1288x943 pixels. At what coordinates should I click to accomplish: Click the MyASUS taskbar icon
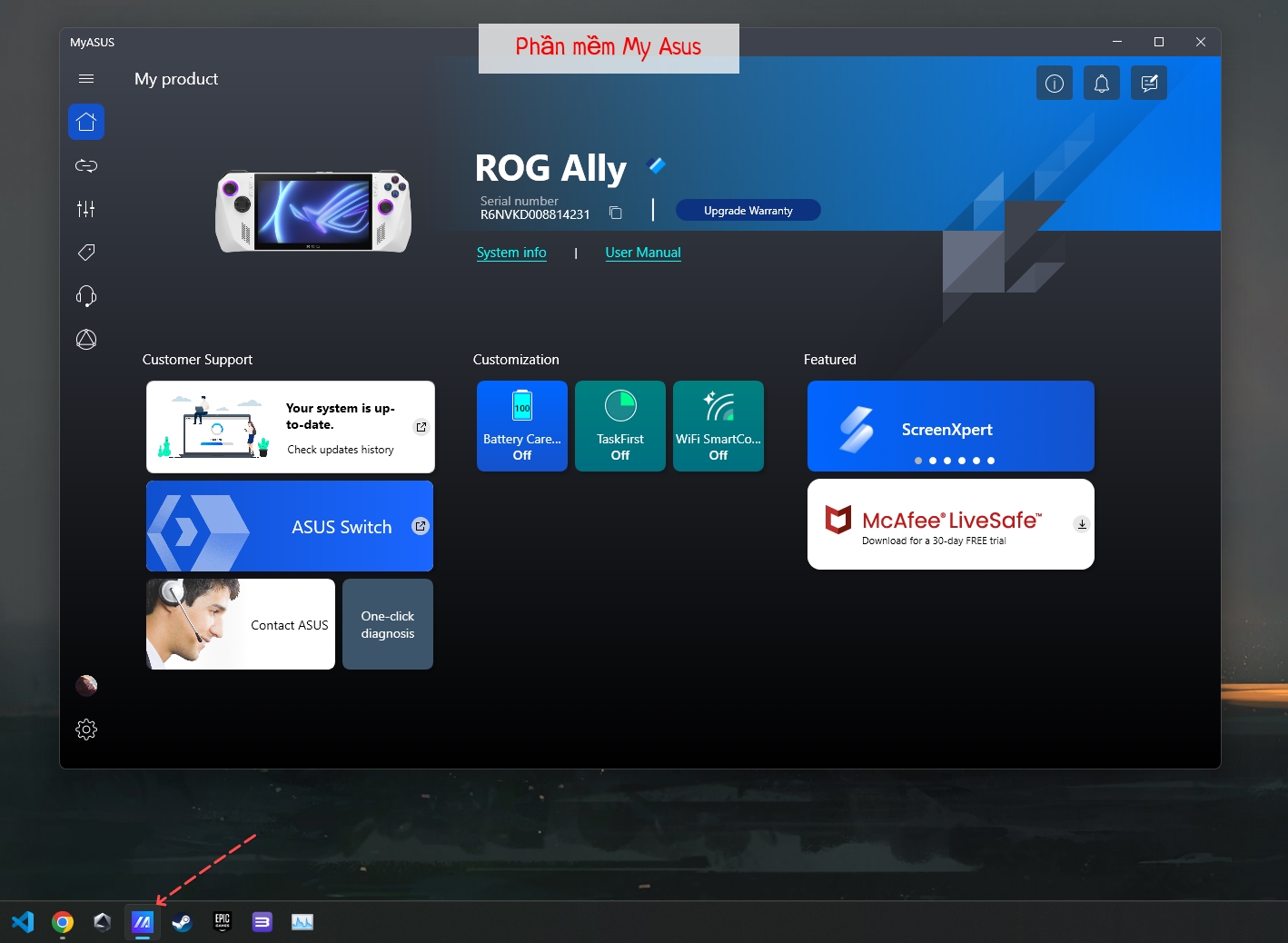click(x=143, y=922)
